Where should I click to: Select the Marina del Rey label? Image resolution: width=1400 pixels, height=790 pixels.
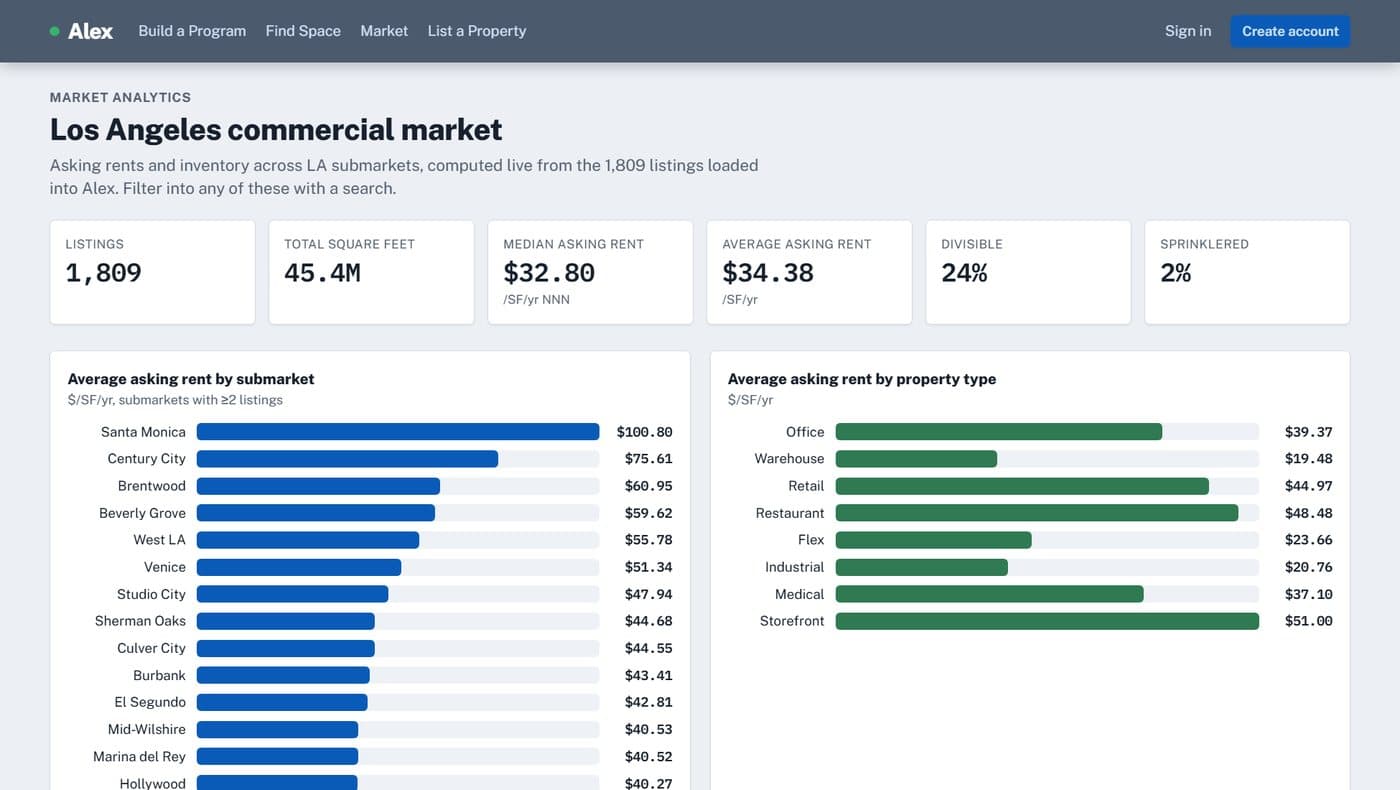point(139,756)
